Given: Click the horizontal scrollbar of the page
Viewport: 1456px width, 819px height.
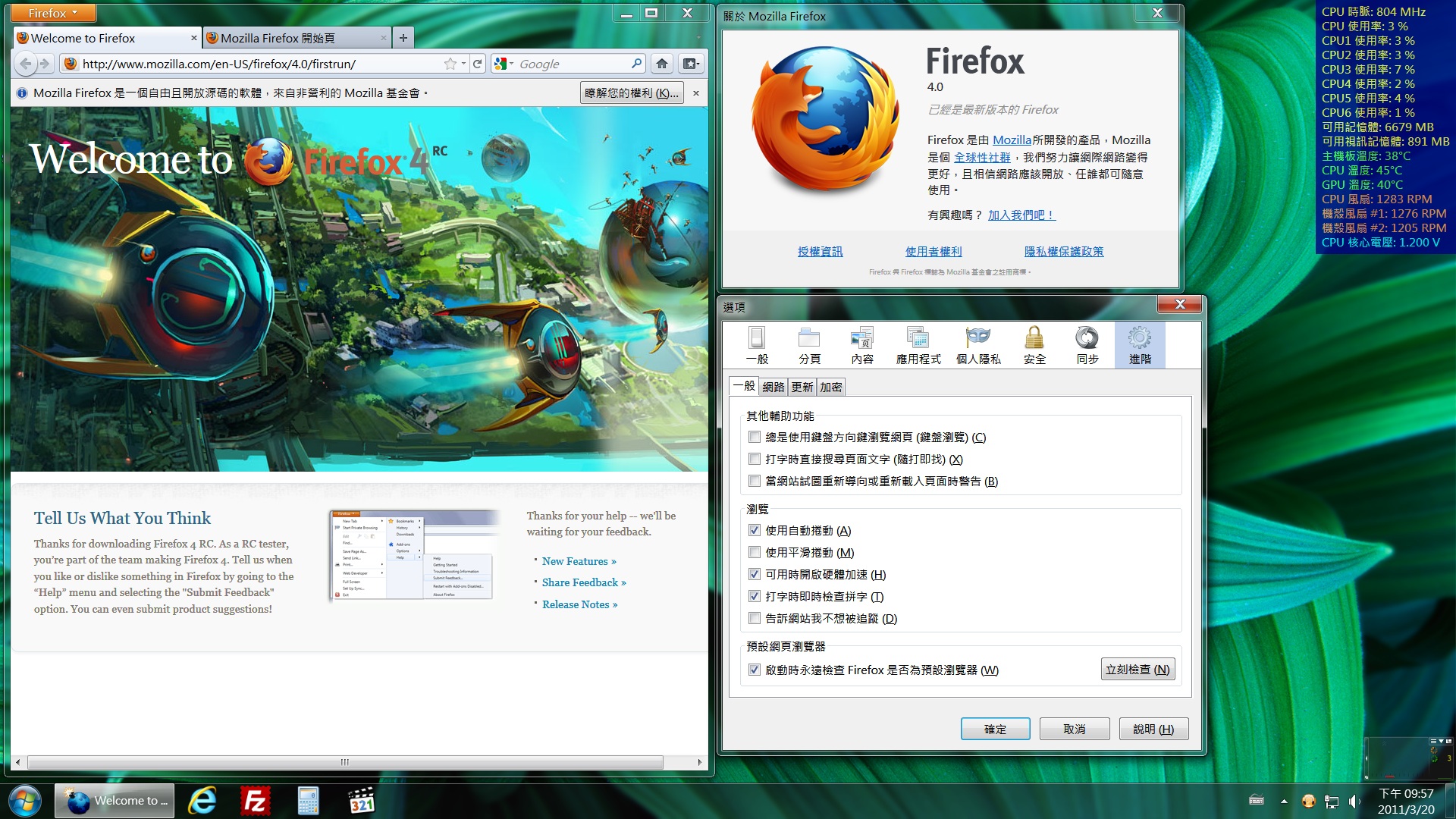Looking at the screenshot, I should (345, 762).
